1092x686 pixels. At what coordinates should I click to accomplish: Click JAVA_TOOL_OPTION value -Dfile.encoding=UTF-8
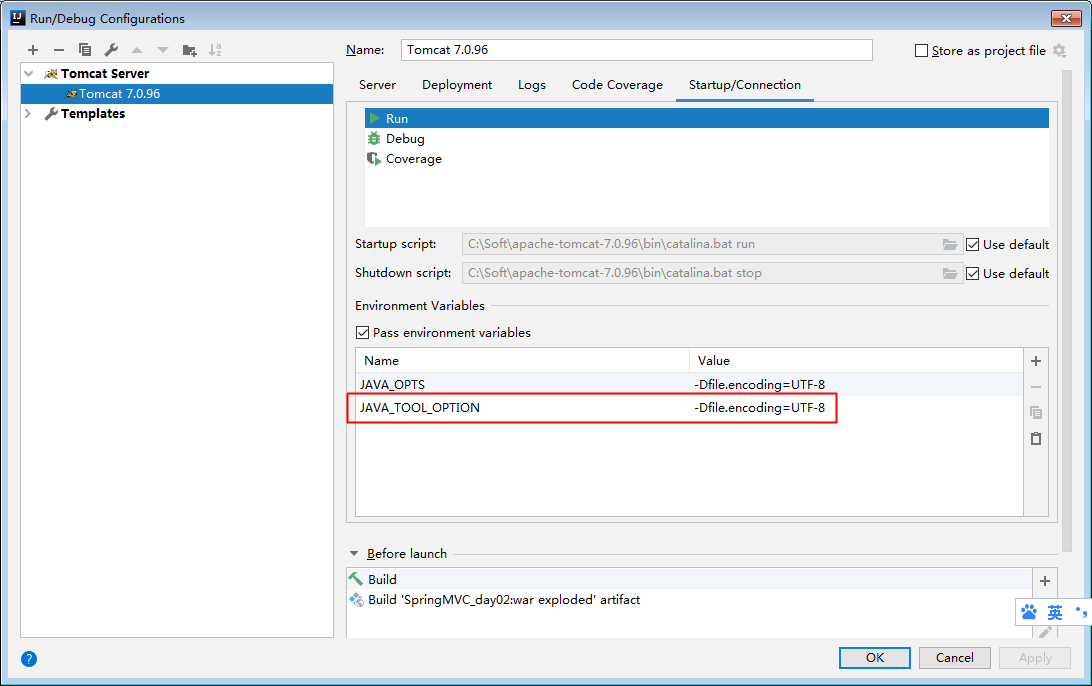click(x=856, y=408)
